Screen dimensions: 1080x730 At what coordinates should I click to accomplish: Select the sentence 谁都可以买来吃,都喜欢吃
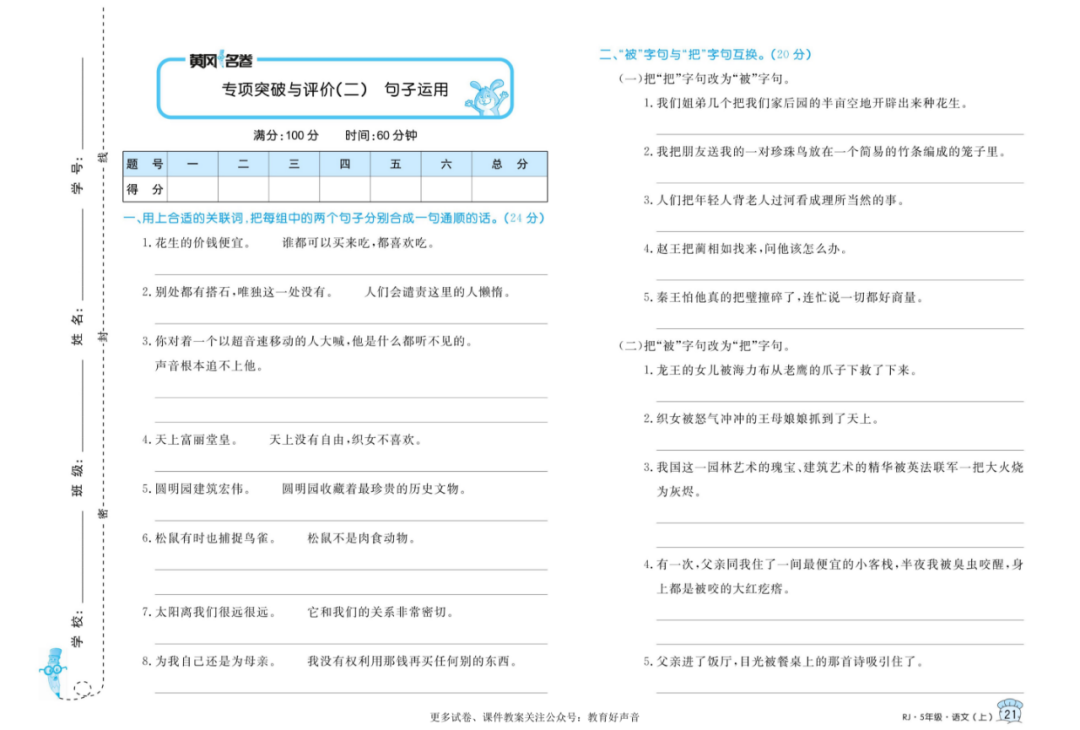[358, 243]
